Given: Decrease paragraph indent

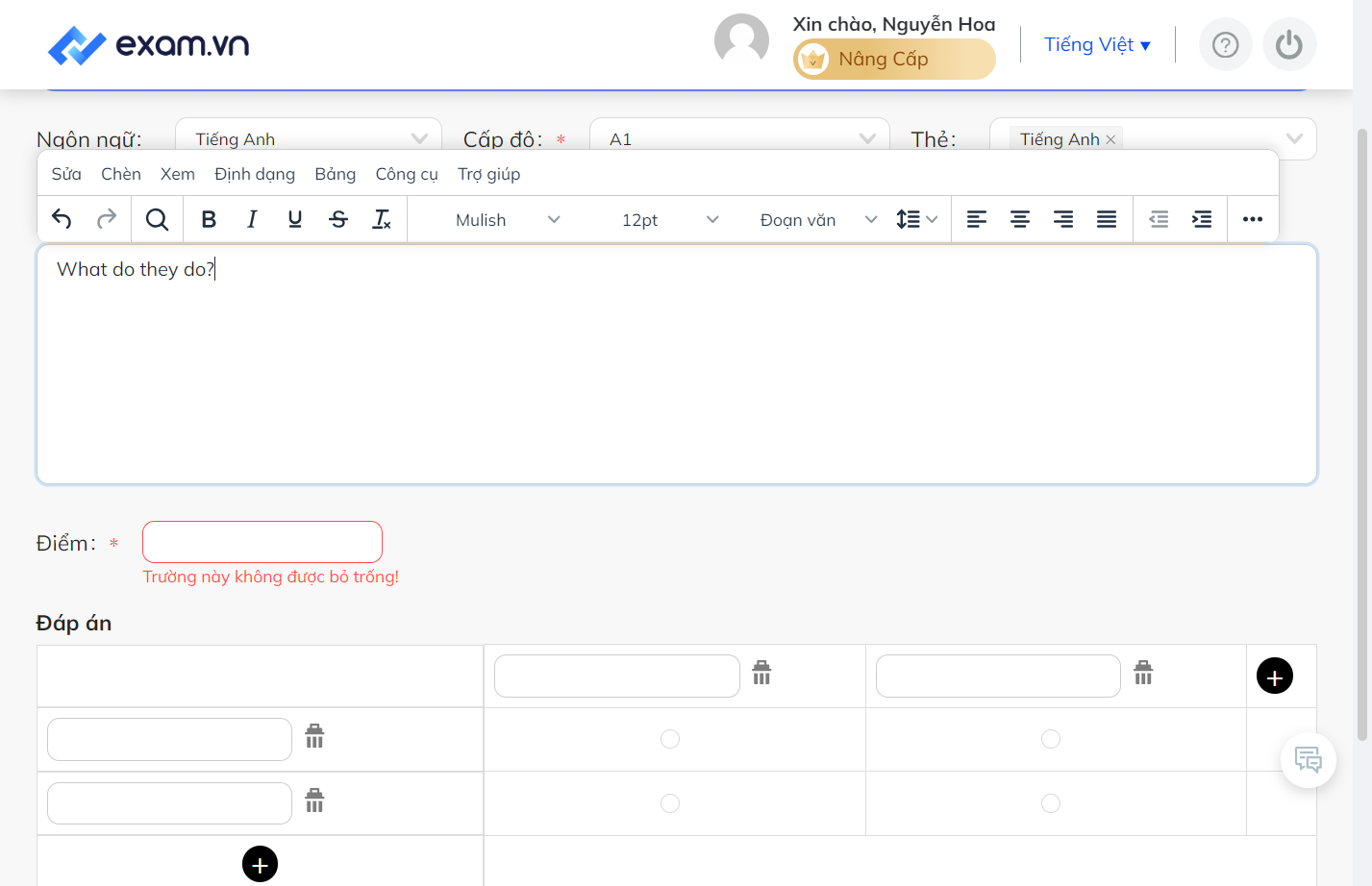Looking at the screenshot, I should coord(1159,219).
